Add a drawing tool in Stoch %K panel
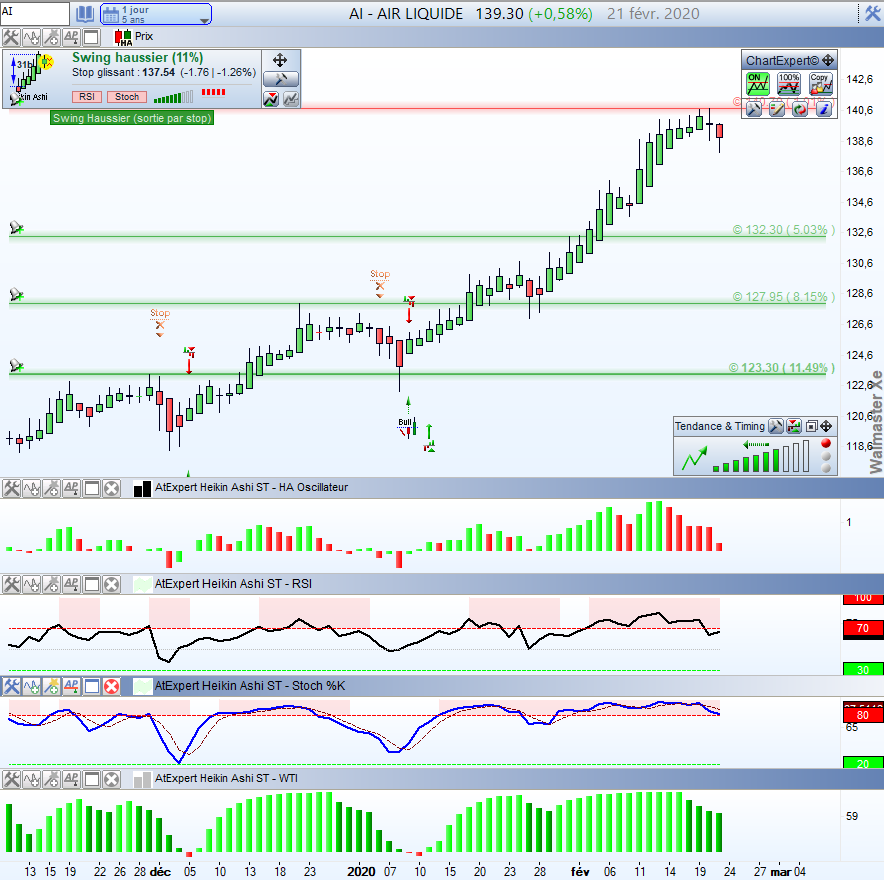 pos(51,686)
